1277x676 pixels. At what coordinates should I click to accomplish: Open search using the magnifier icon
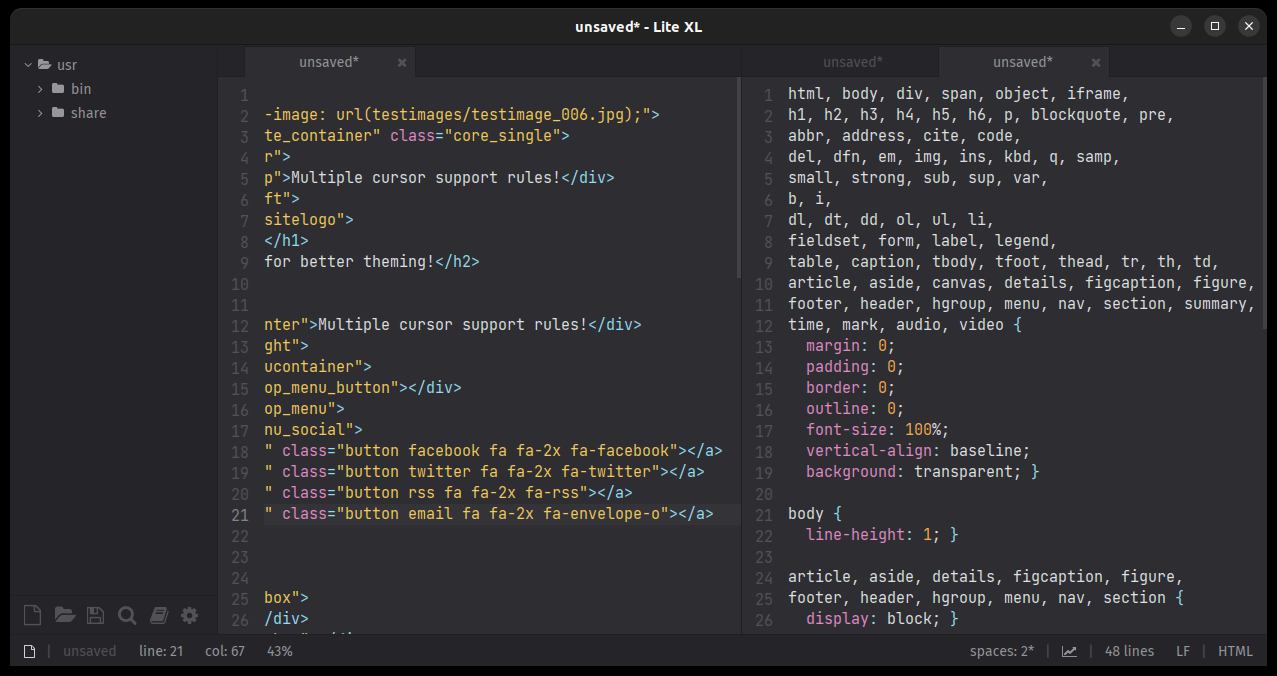(x=127, y=615)
